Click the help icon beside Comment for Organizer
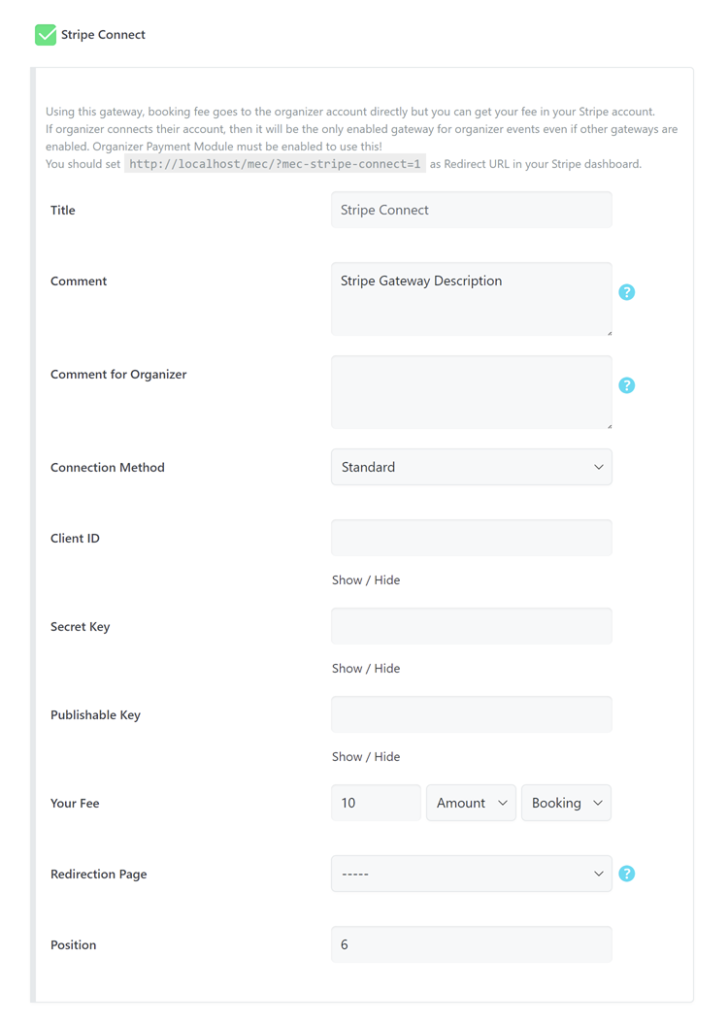728x1024 pixels. [626, 384]
